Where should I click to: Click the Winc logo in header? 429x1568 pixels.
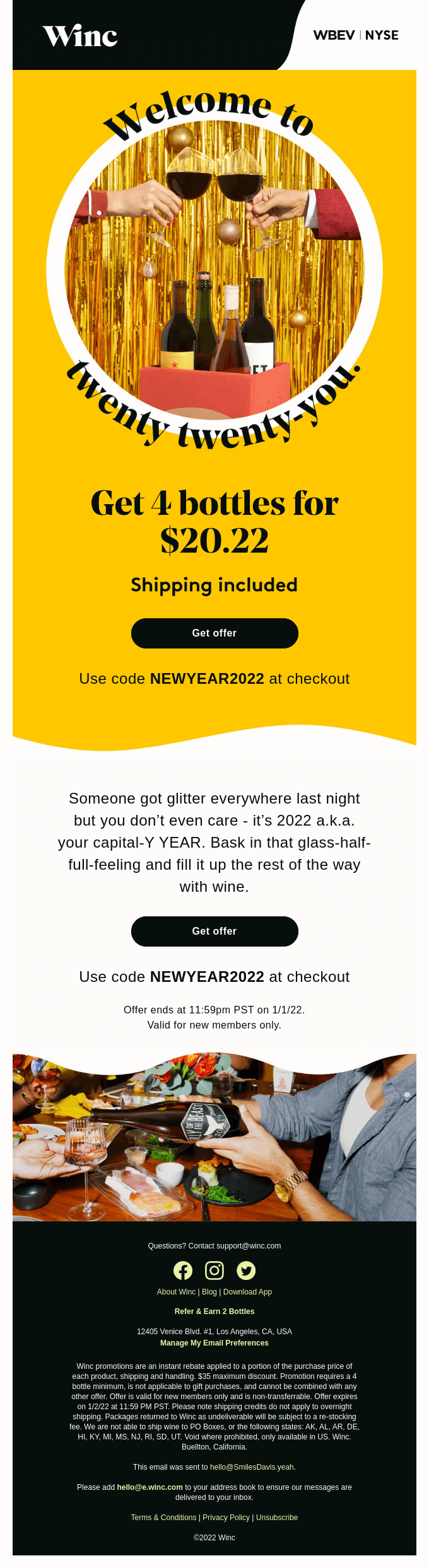click(80, 36)
